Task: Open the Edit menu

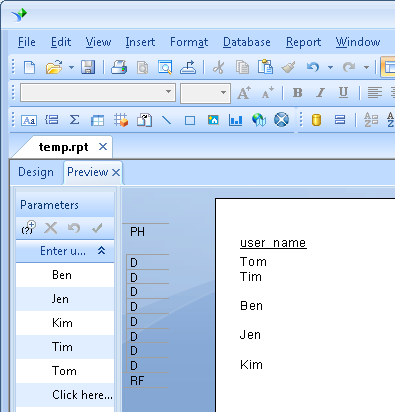Action: click(61, 42)
